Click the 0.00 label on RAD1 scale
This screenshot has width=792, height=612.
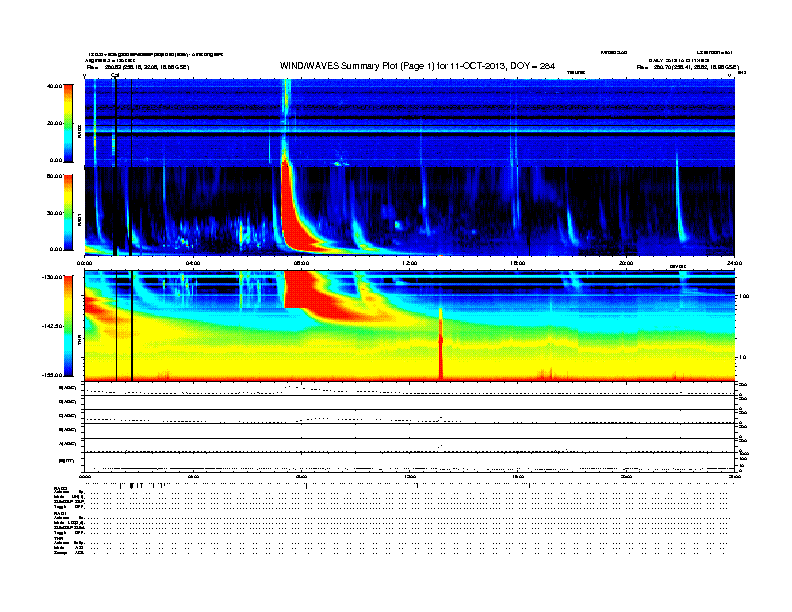(56, 249)
